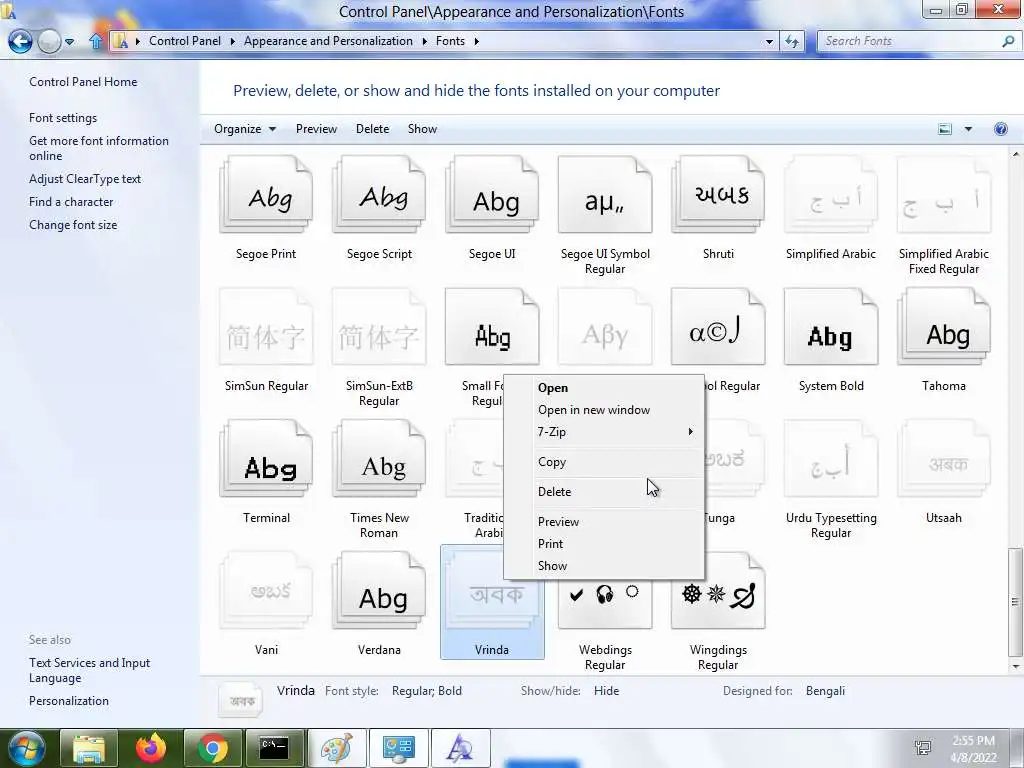
Task: Select the Shruti font icon
Action: (x=718, y=194)
